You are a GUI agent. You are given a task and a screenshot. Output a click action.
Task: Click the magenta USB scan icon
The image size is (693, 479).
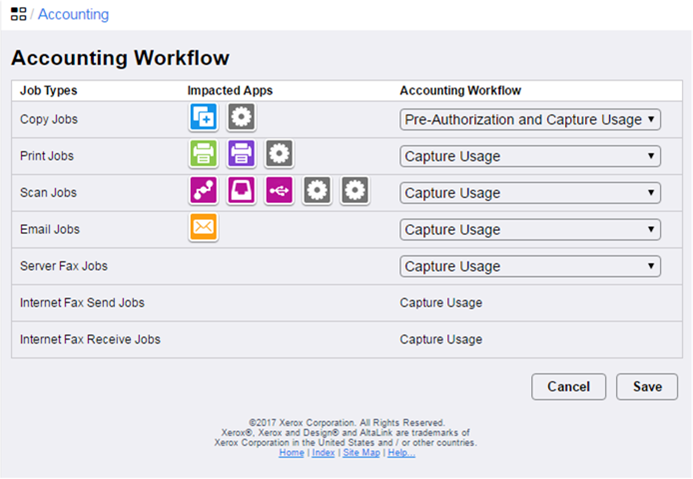pyautogui.click(x=279, y=191)
